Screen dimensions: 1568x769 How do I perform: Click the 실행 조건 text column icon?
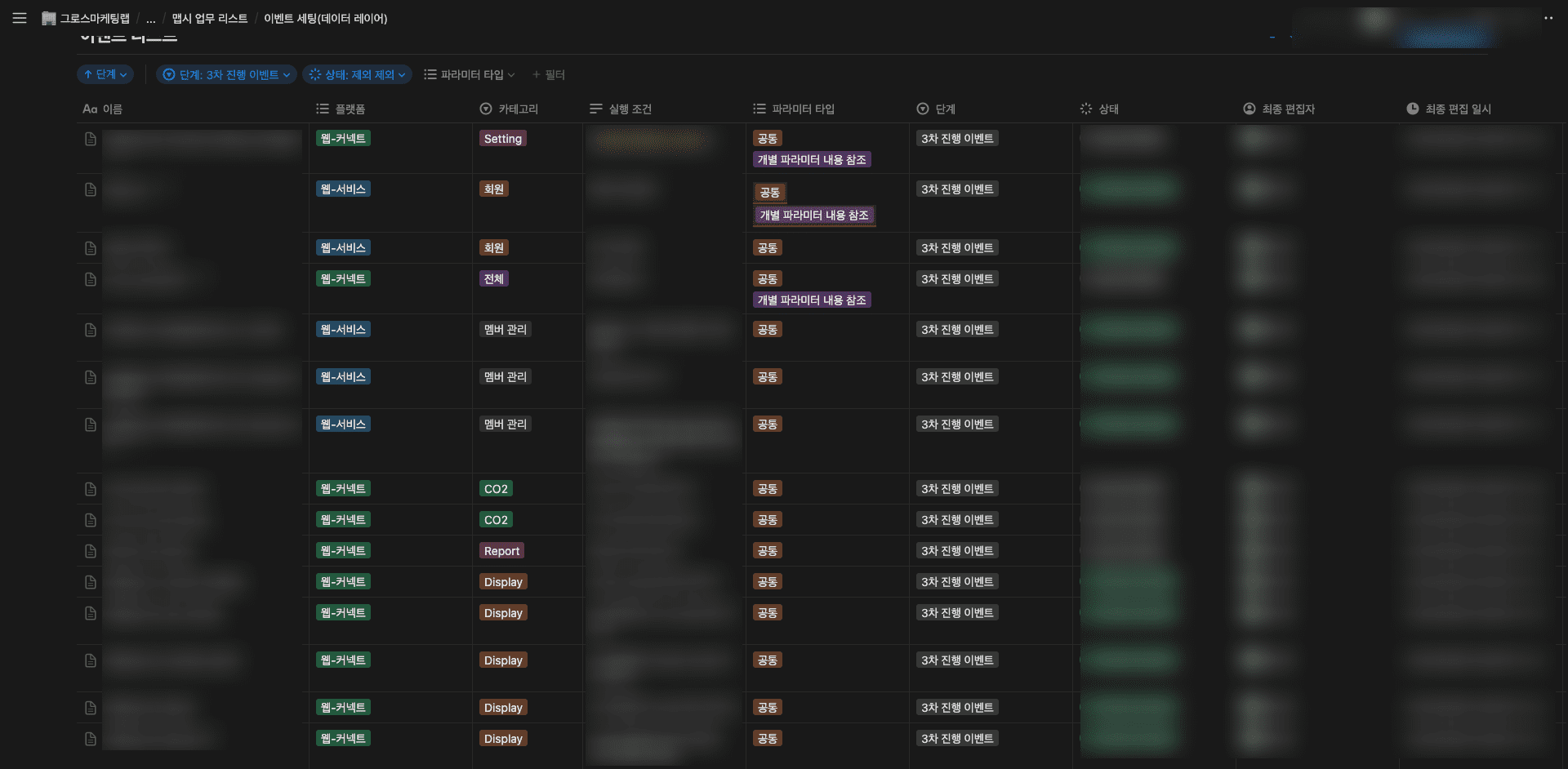[595, 109]
